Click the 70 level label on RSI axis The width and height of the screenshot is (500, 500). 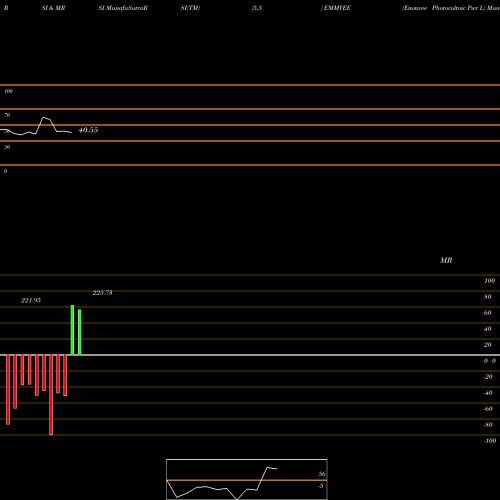[x=7, y=115]
